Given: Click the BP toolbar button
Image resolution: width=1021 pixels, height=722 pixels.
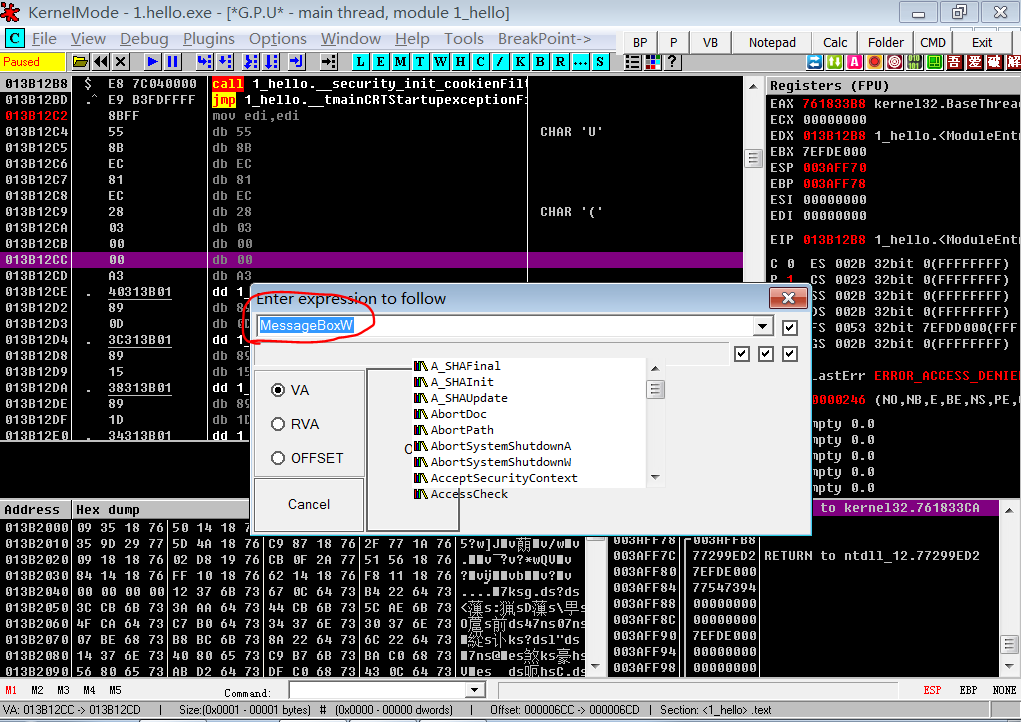Looking at the screenshot, I should pyautogui.click(x=640, y=42).
